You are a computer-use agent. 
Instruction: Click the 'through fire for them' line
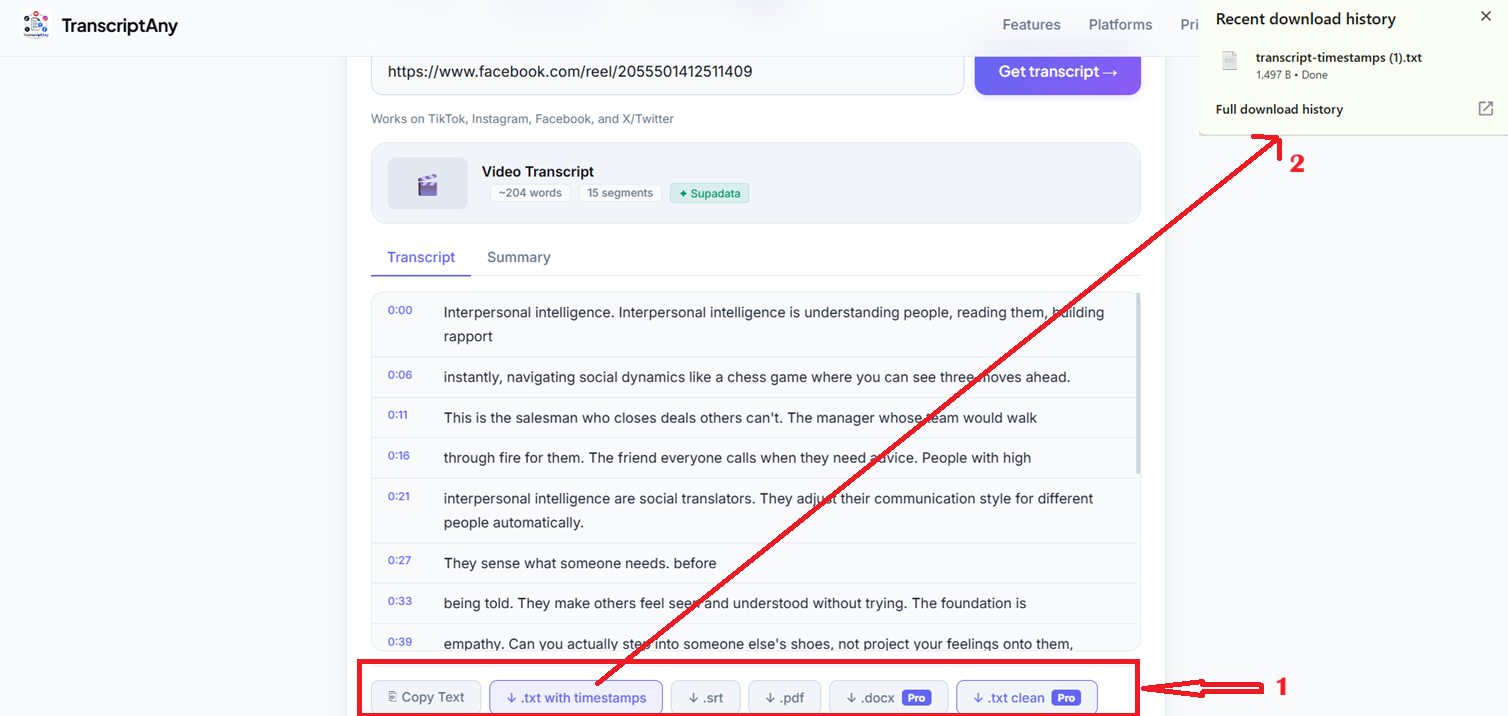tap(737, 458)
